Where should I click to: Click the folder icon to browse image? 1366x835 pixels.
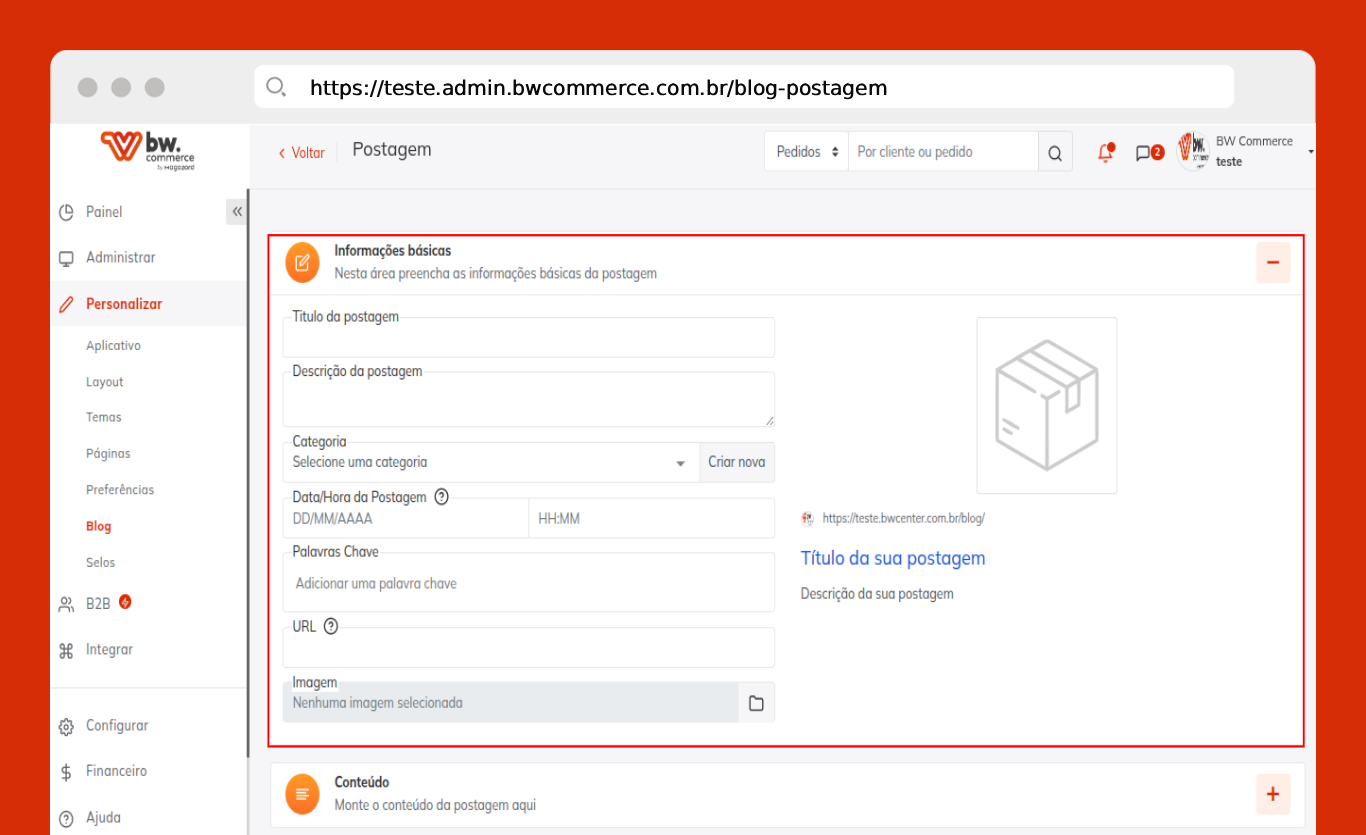tap(756, 703)
